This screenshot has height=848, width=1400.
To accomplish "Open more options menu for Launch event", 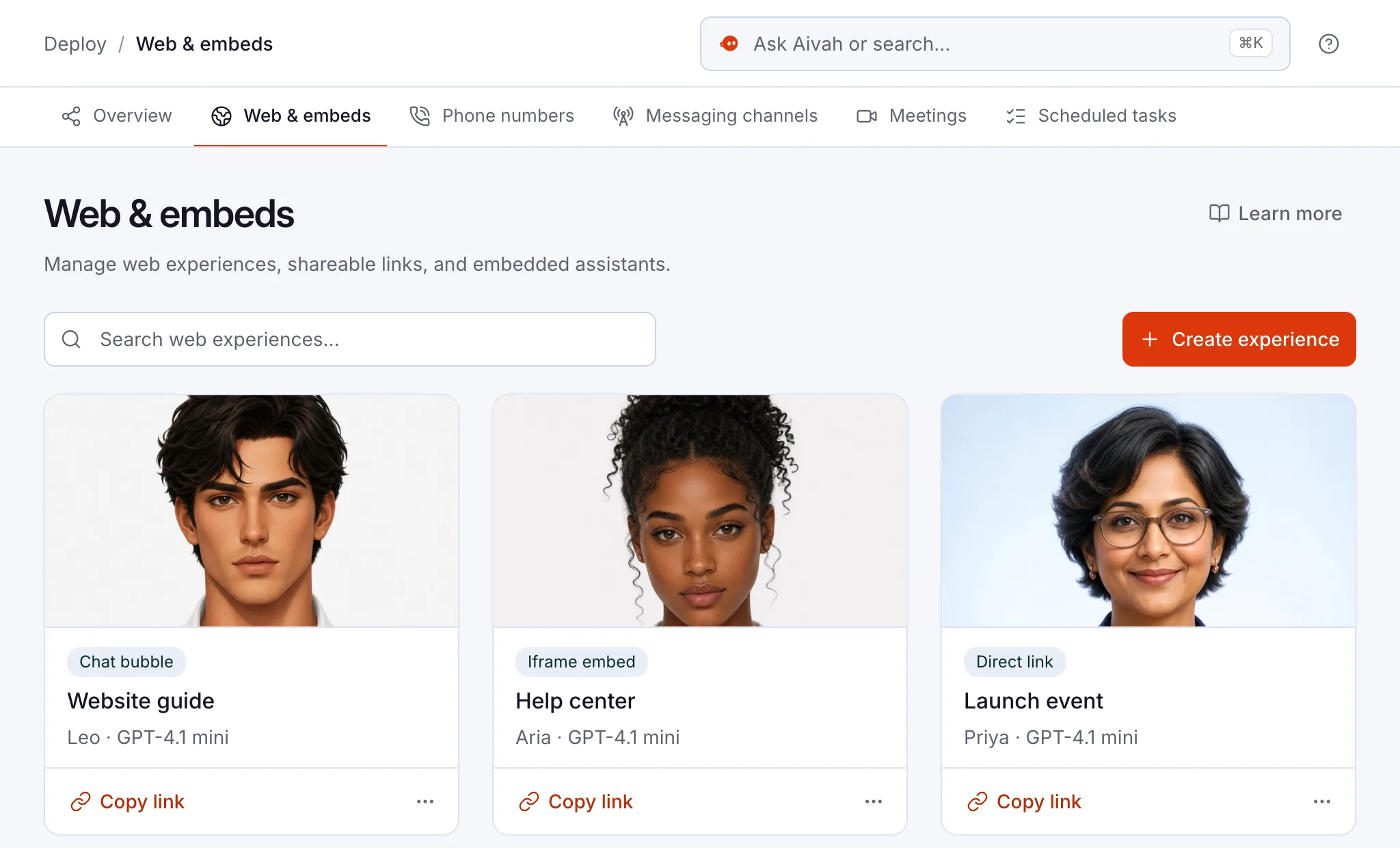I will (x=1322, y=801).
